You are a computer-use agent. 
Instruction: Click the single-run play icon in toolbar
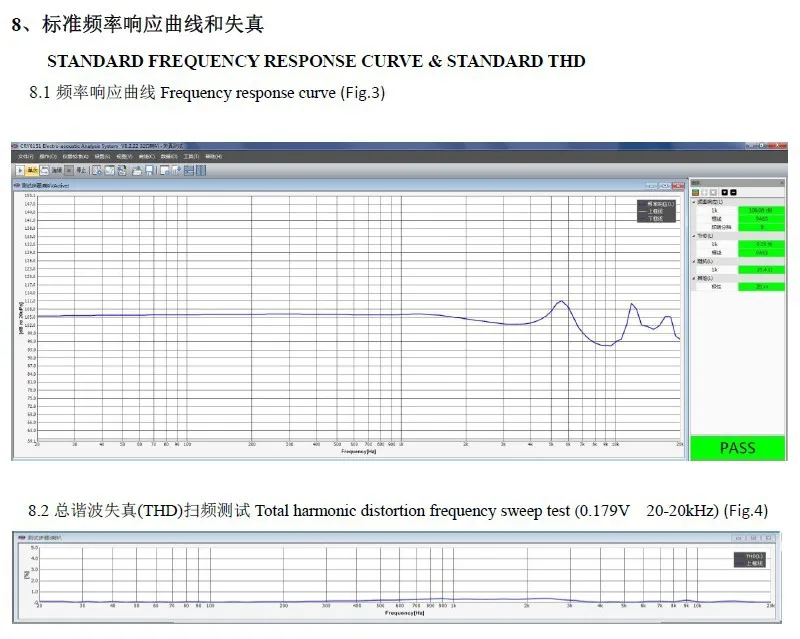(x=20, y=170)
